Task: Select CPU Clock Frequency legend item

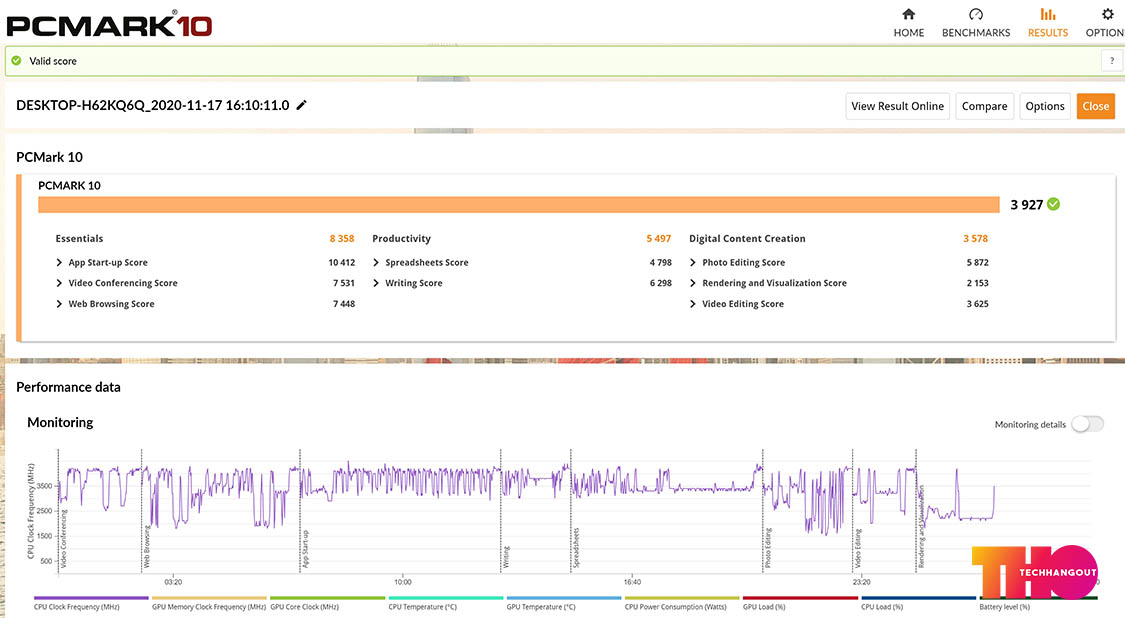Action: (91, 604)
